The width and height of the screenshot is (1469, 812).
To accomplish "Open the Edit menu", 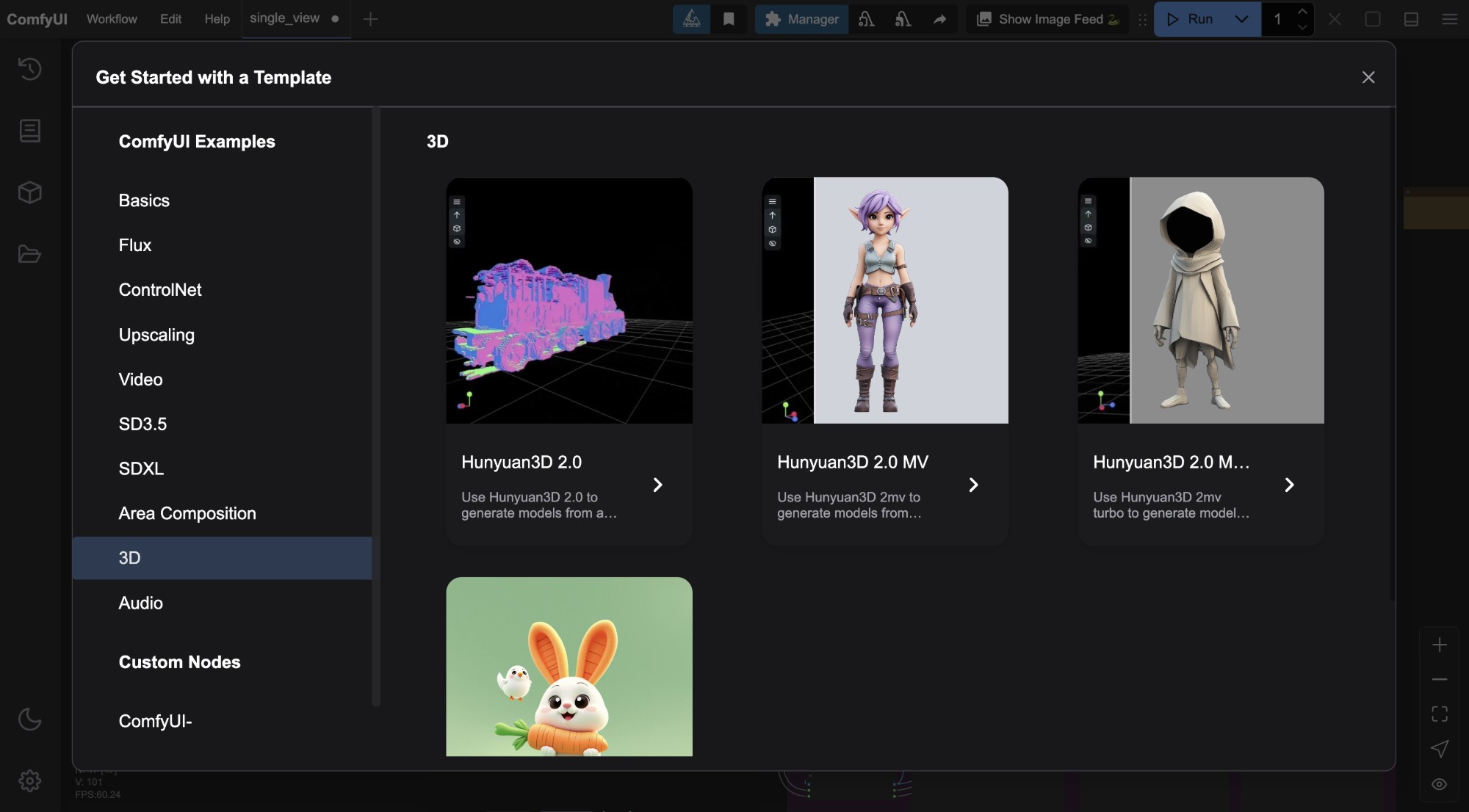I will tap(170, 19).
